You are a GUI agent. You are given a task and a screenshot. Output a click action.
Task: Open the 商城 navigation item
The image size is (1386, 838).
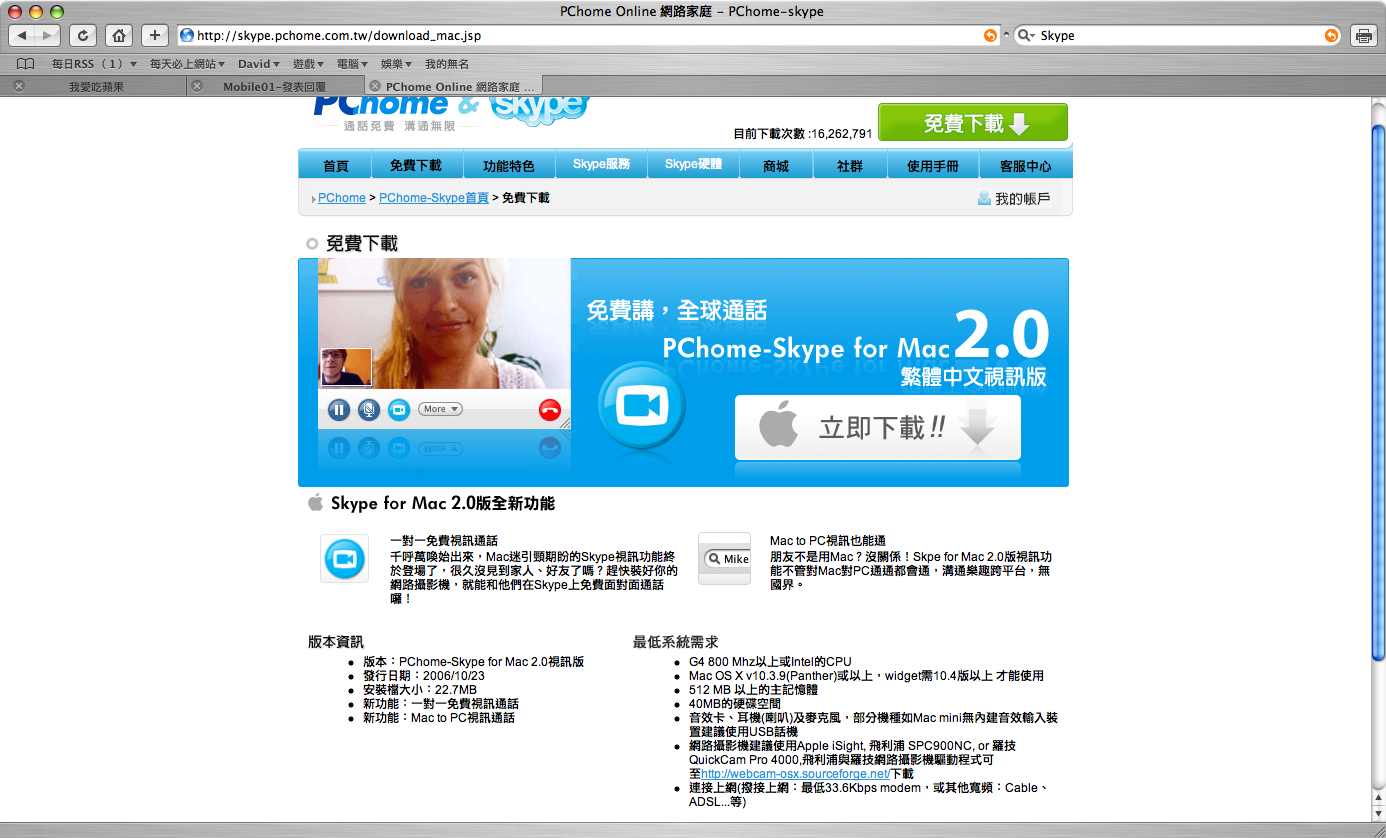click(776, 165)
